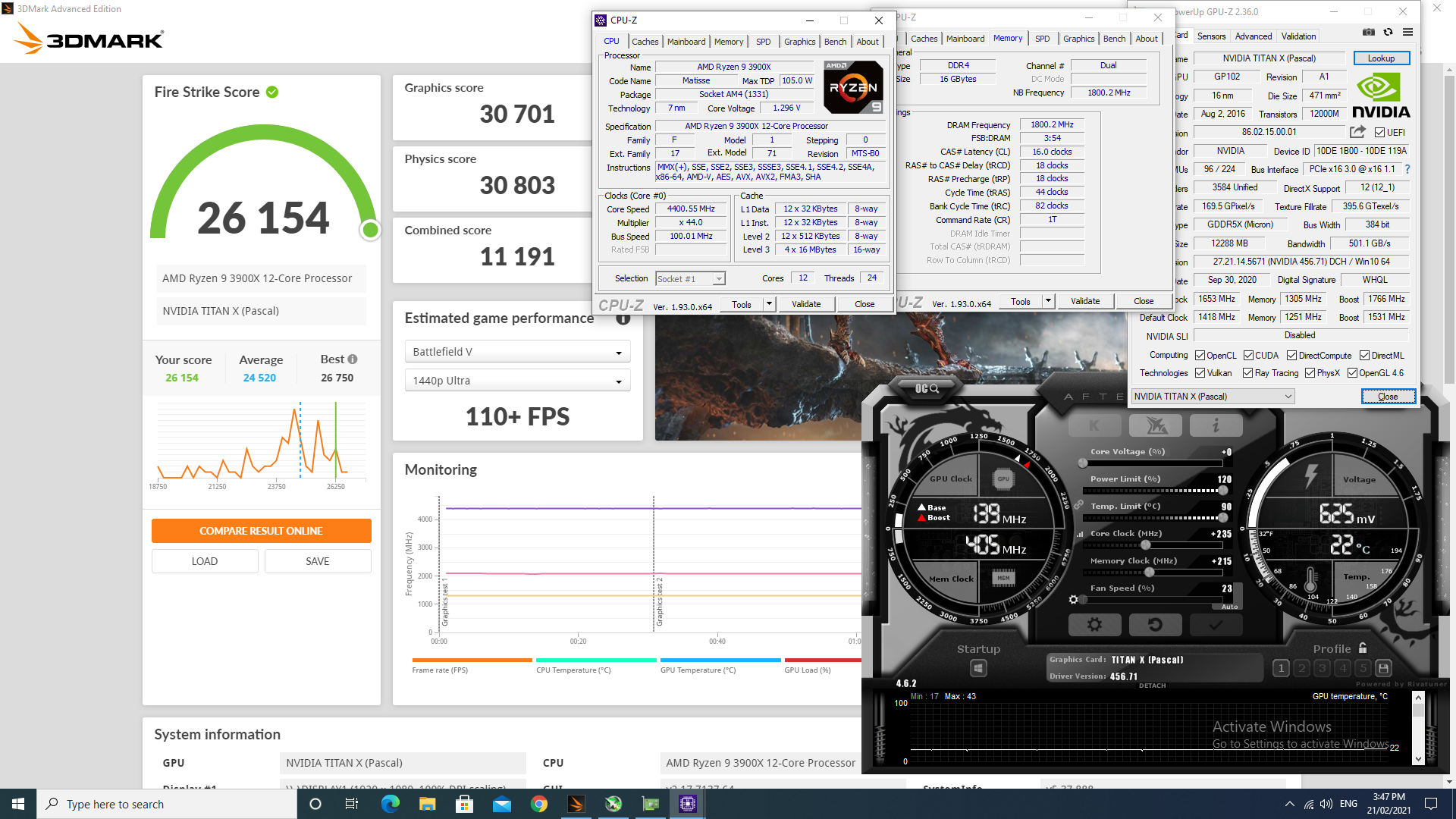Click the SAVE button in 3DMark
Image resolution: width=1456 pixels, height=819 pixels.
318,561
